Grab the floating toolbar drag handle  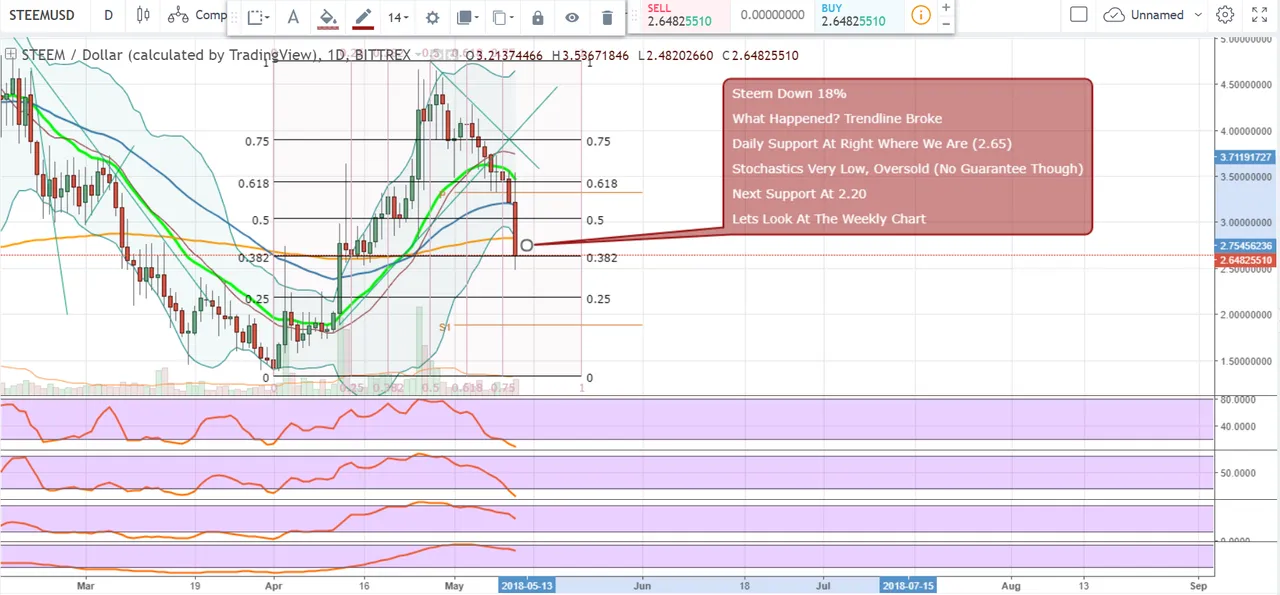click(234, 17)
